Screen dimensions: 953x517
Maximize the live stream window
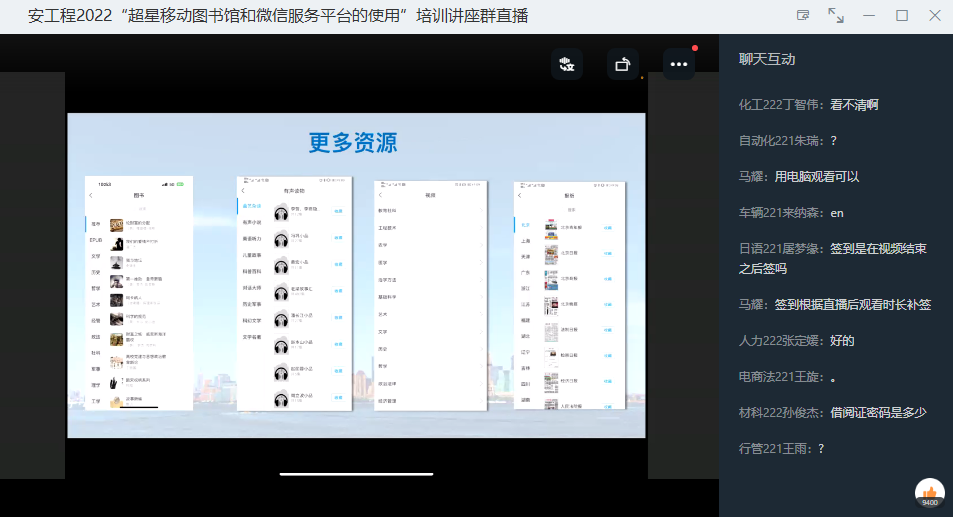coord(902,15)
